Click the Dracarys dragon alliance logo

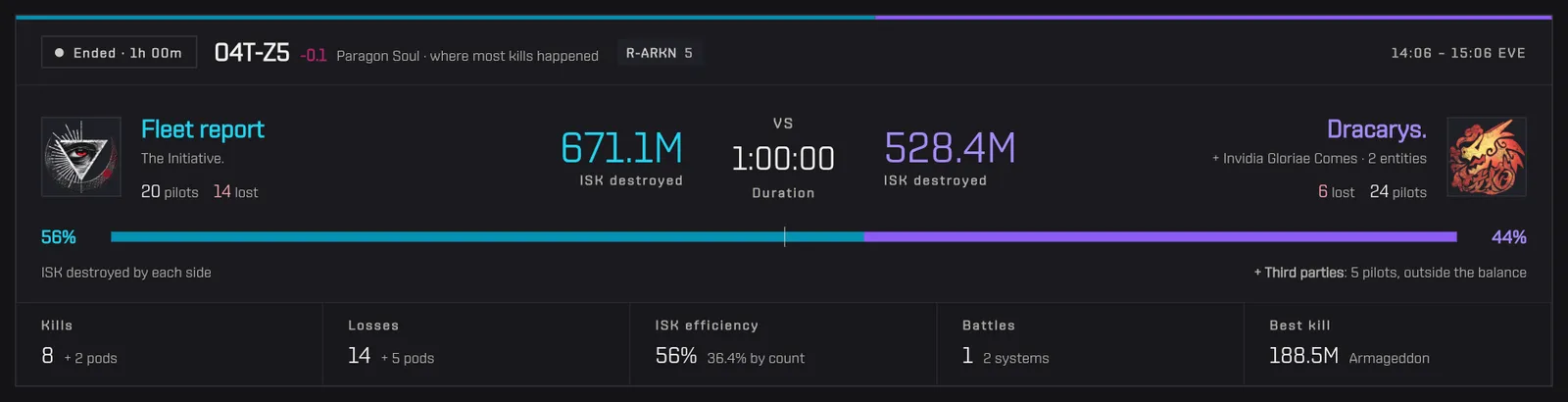[1487, 157]
